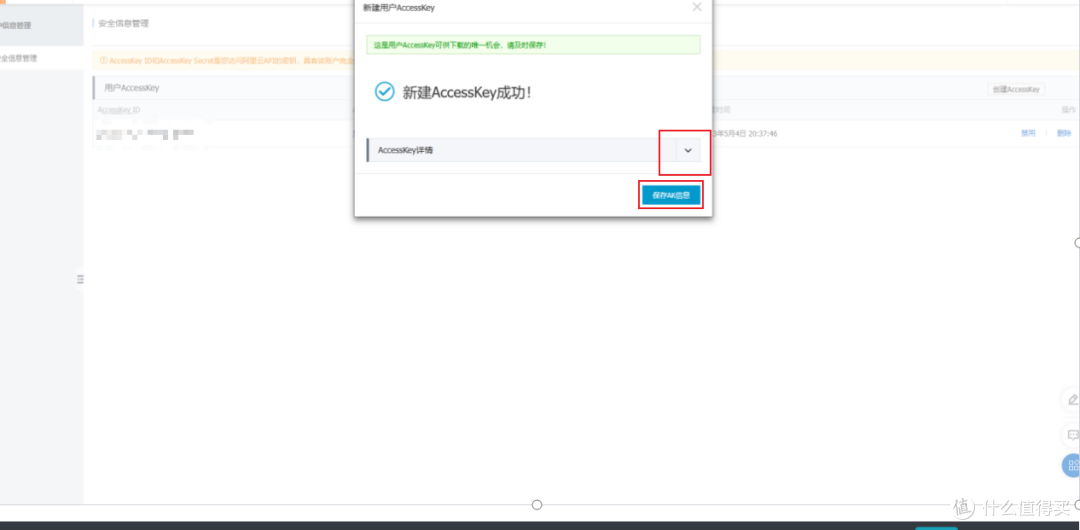The image size is (1080, 530).
Task: Click the 创建AccessKey button
Action: [1016, 89]
